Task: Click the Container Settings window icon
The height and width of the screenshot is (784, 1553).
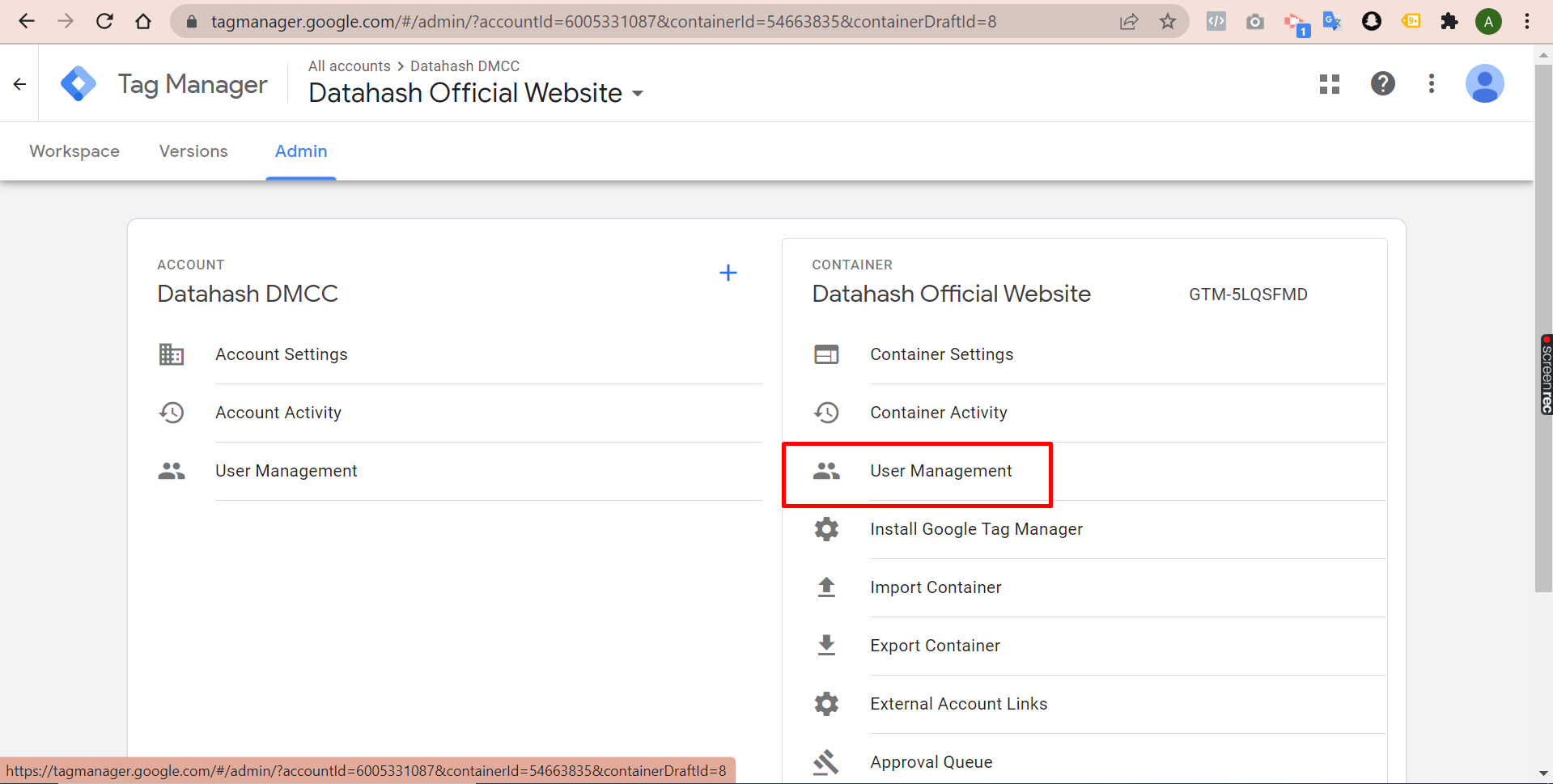Action: 826,354
